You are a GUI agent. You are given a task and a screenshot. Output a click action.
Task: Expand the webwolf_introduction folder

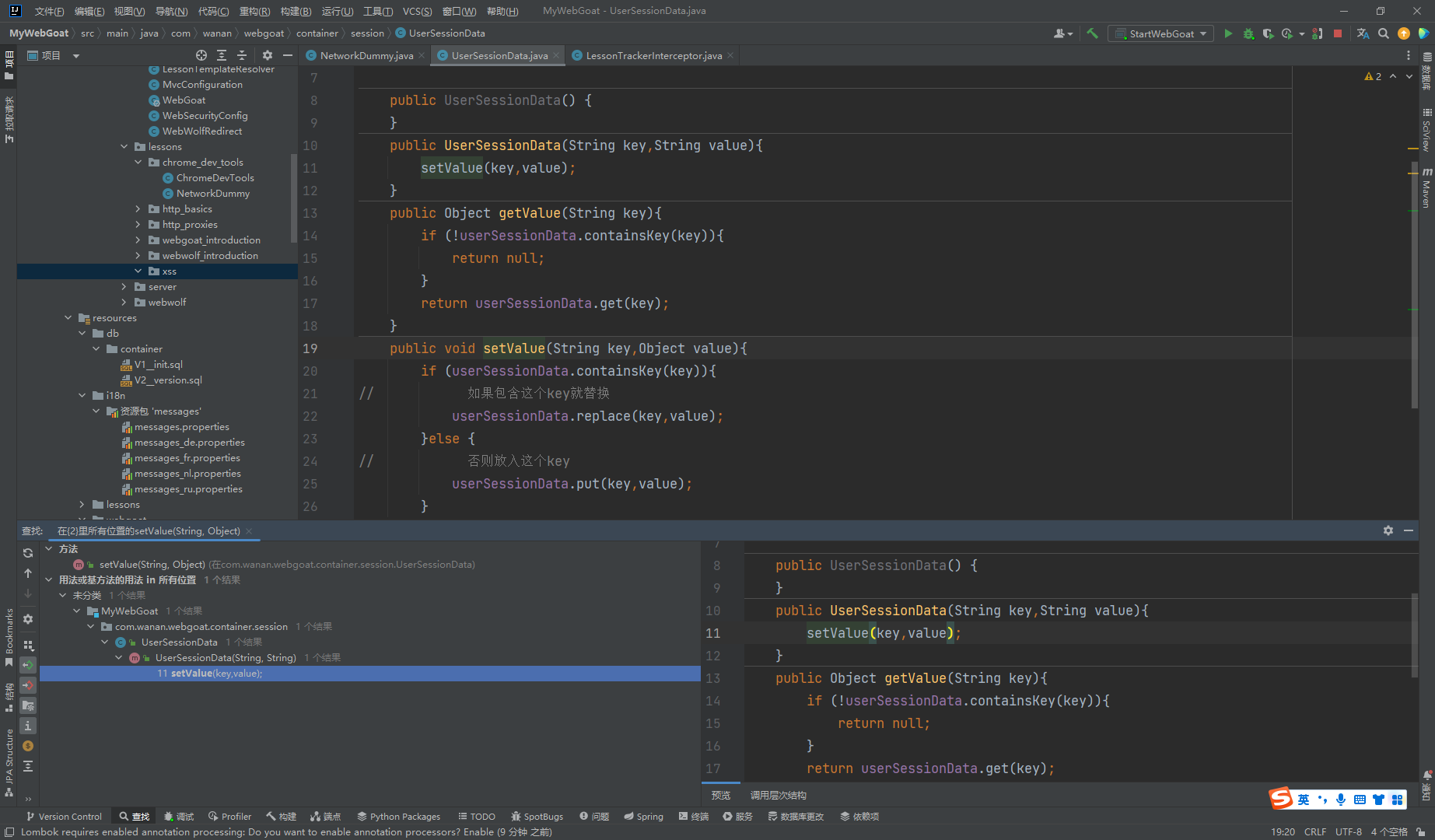(138, 255)
